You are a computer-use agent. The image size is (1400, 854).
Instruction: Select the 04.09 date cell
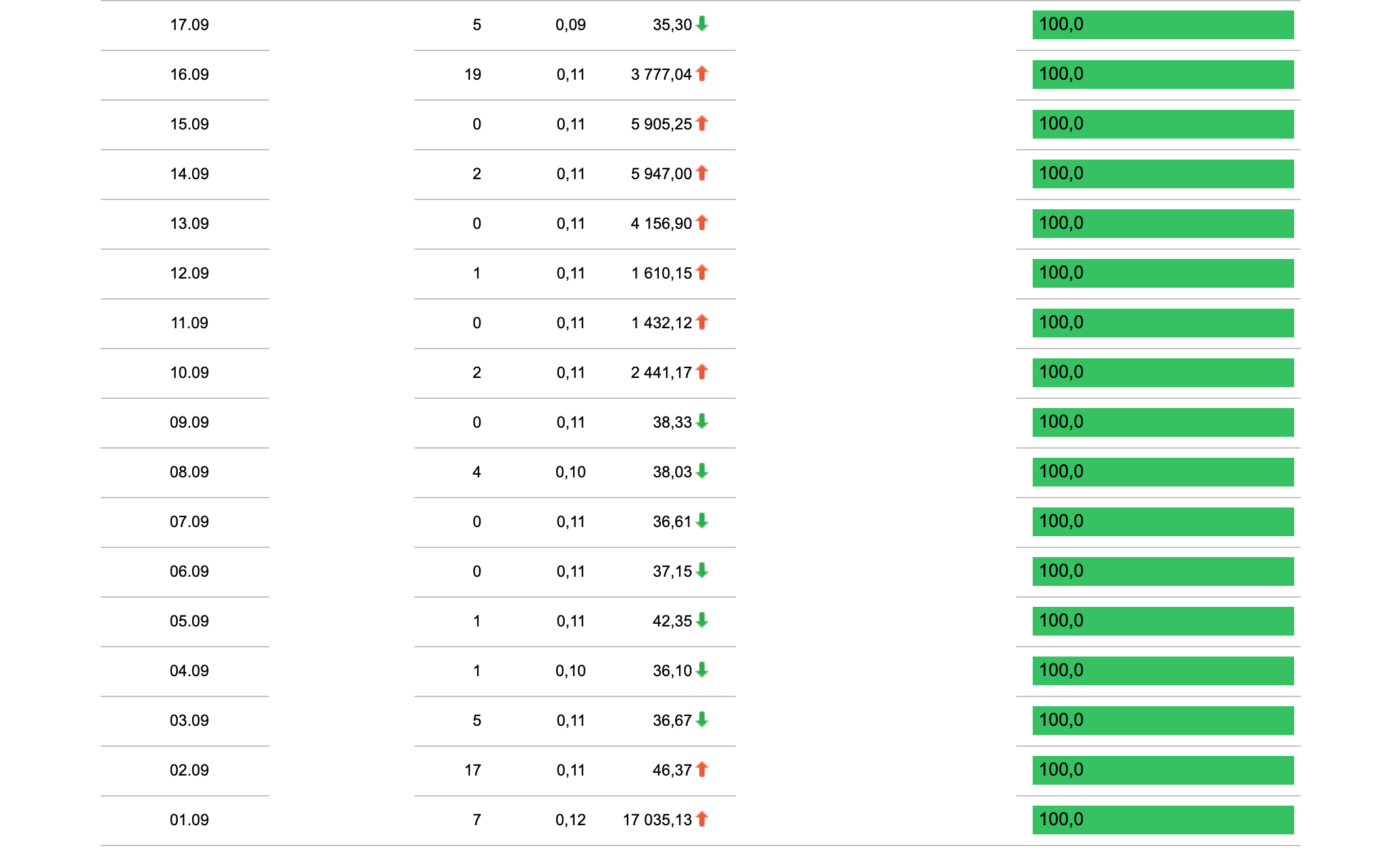tap(190, 671)
